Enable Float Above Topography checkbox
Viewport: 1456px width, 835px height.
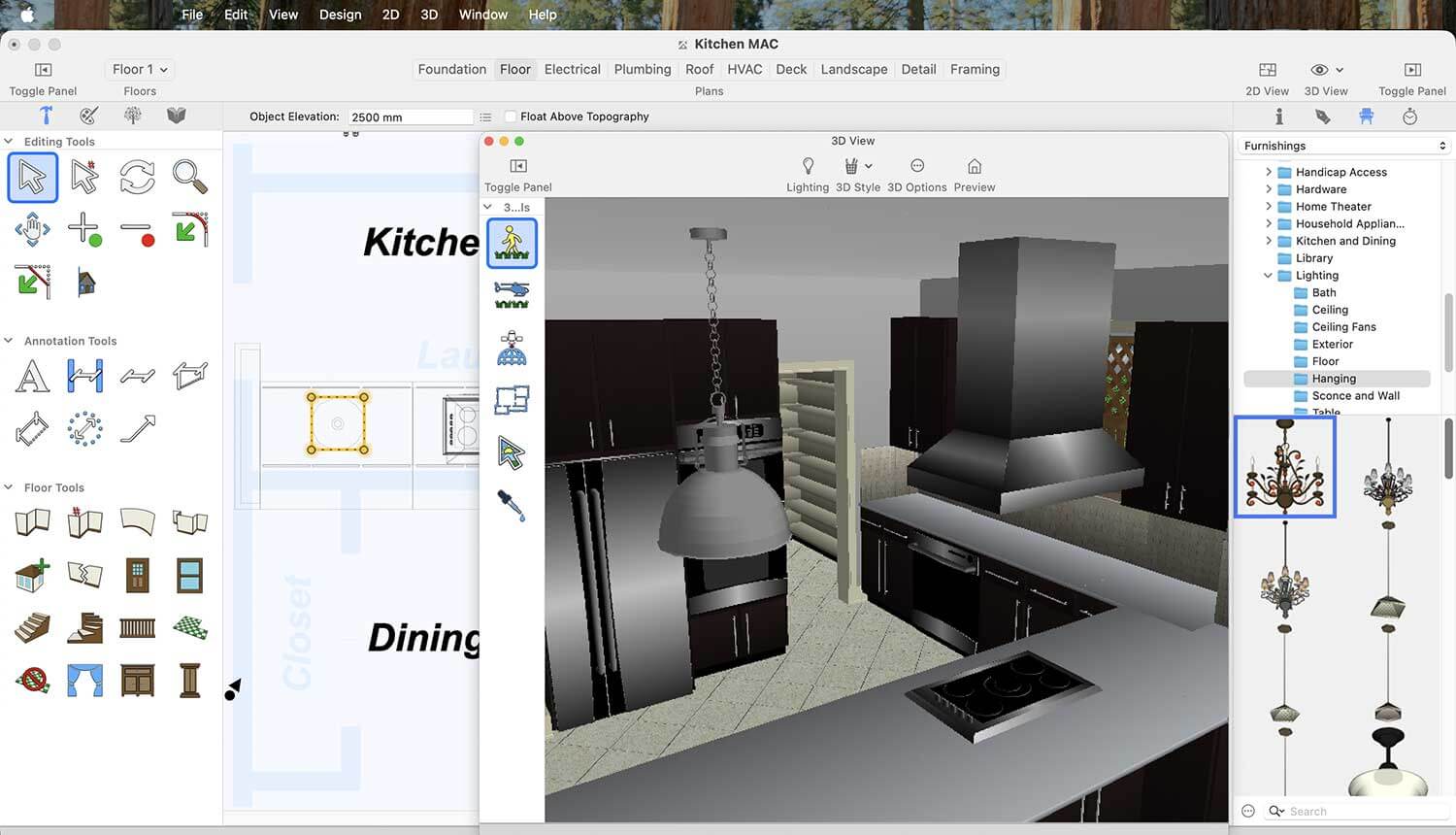point(511,117)
